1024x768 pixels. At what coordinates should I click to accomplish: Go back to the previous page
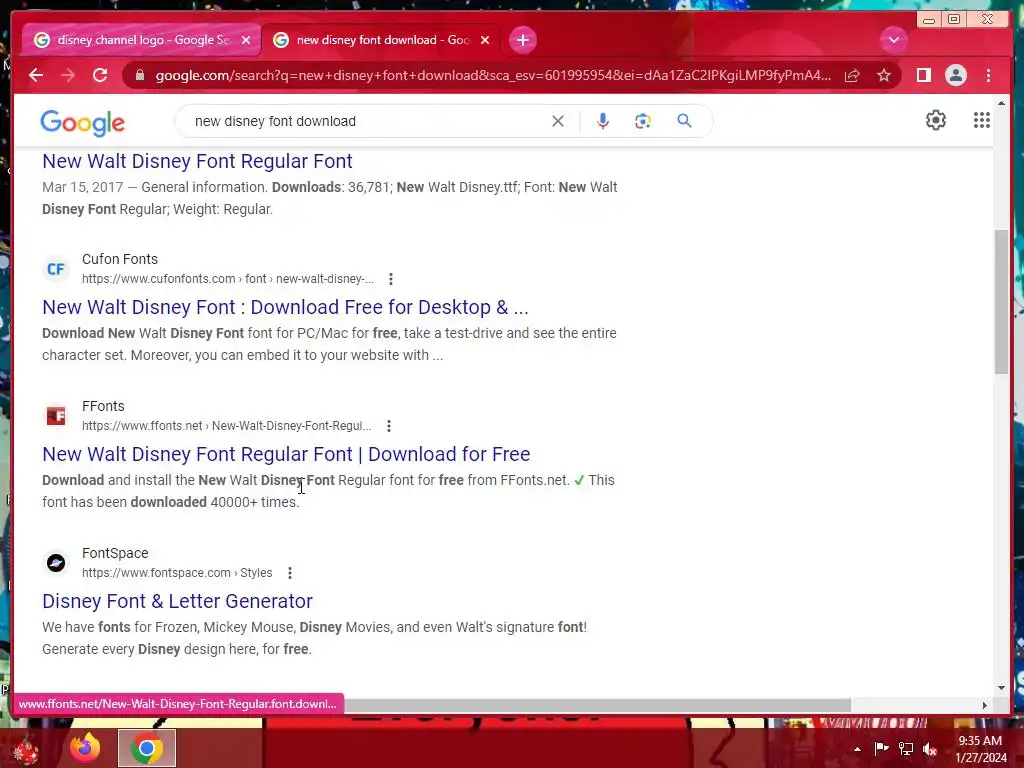click(x=36, y=75)
